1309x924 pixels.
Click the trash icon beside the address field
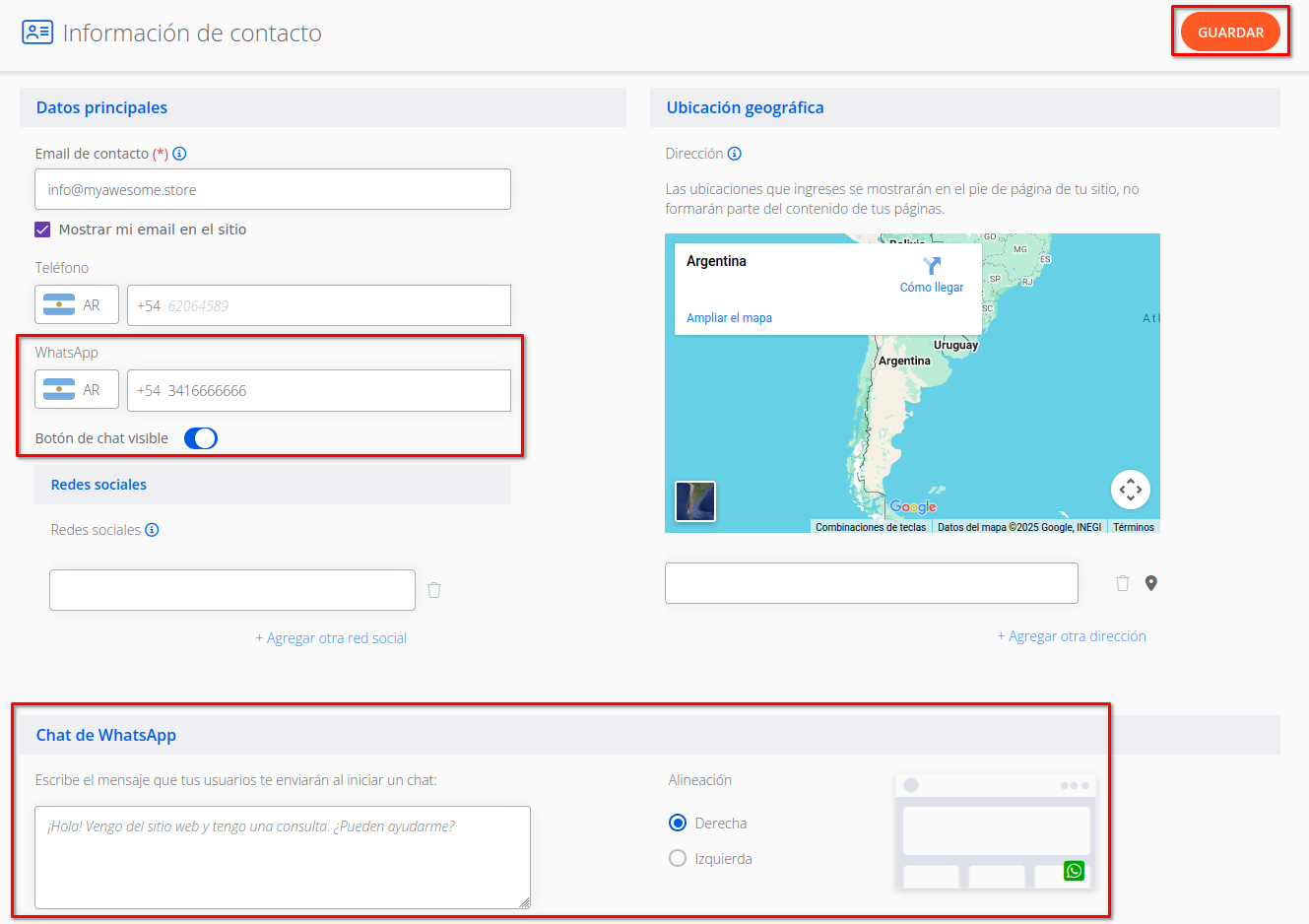1122,583
